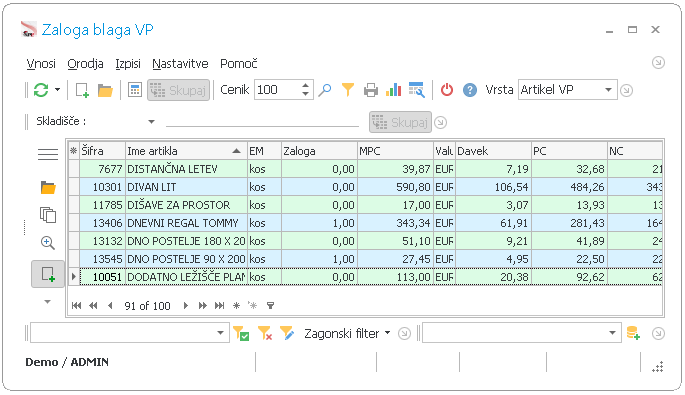Click the sidebar copy documents icon
685x395 pixels.
[x=48, y=215]
